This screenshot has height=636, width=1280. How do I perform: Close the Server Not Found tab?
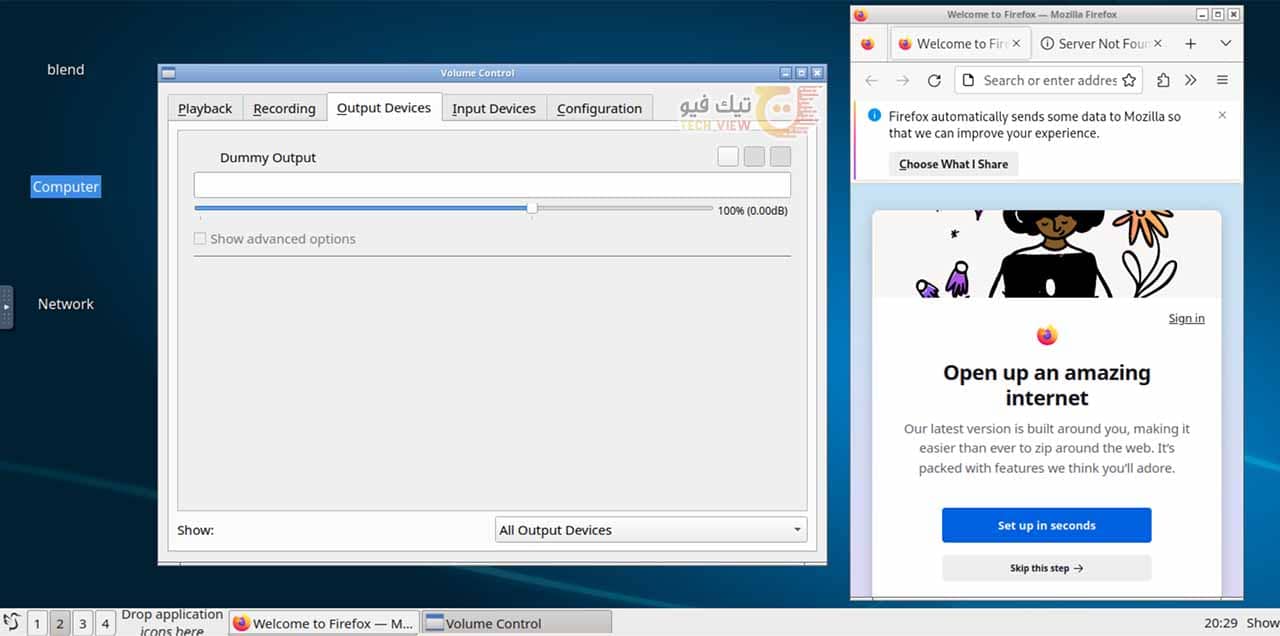(x=1158, y=44)
